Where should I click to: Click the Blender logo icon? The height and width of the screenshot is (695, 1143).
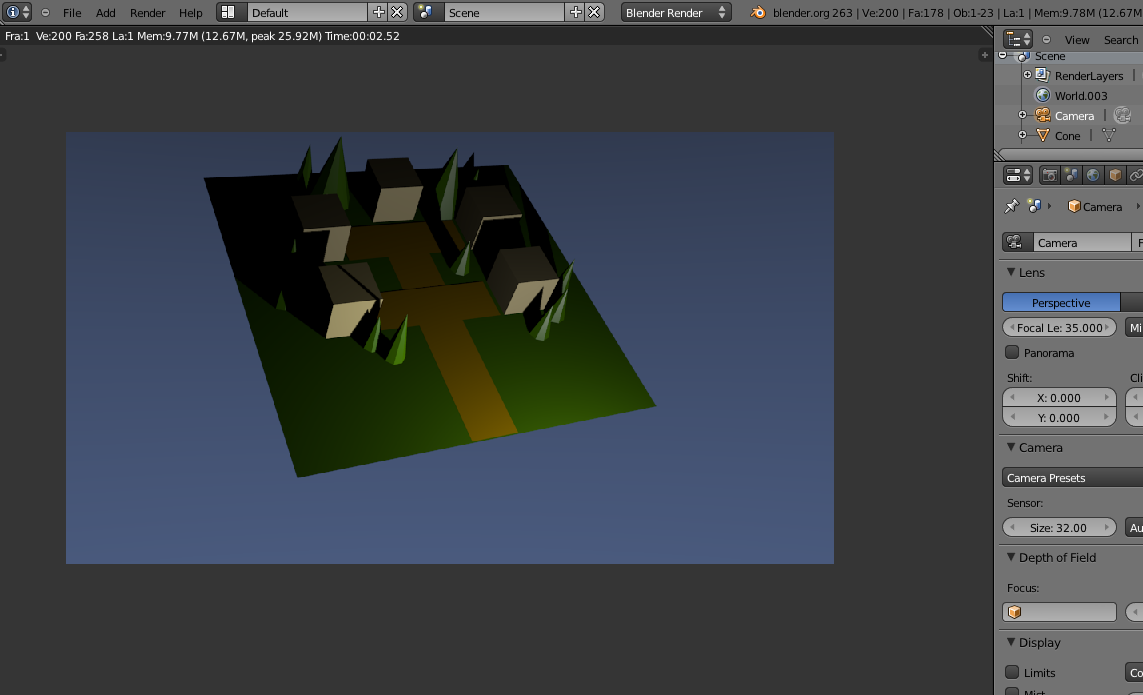tap(758, 12)
